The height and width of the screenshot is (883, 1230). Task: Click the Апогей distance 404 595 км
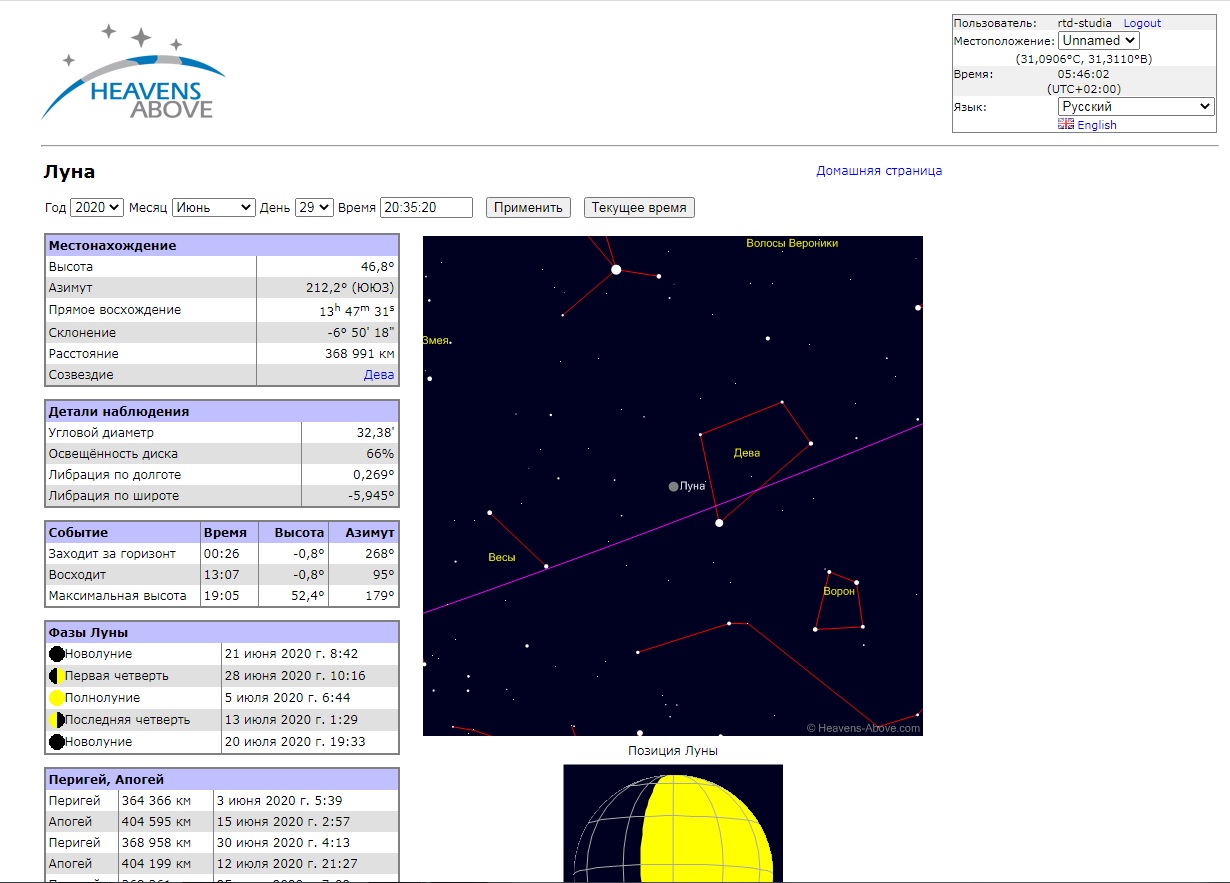coord(156,822)
